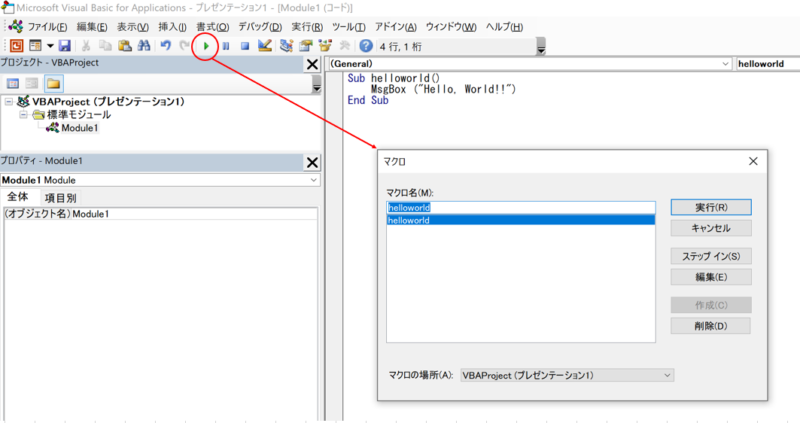Click the Break pause icon

point(226,46)
